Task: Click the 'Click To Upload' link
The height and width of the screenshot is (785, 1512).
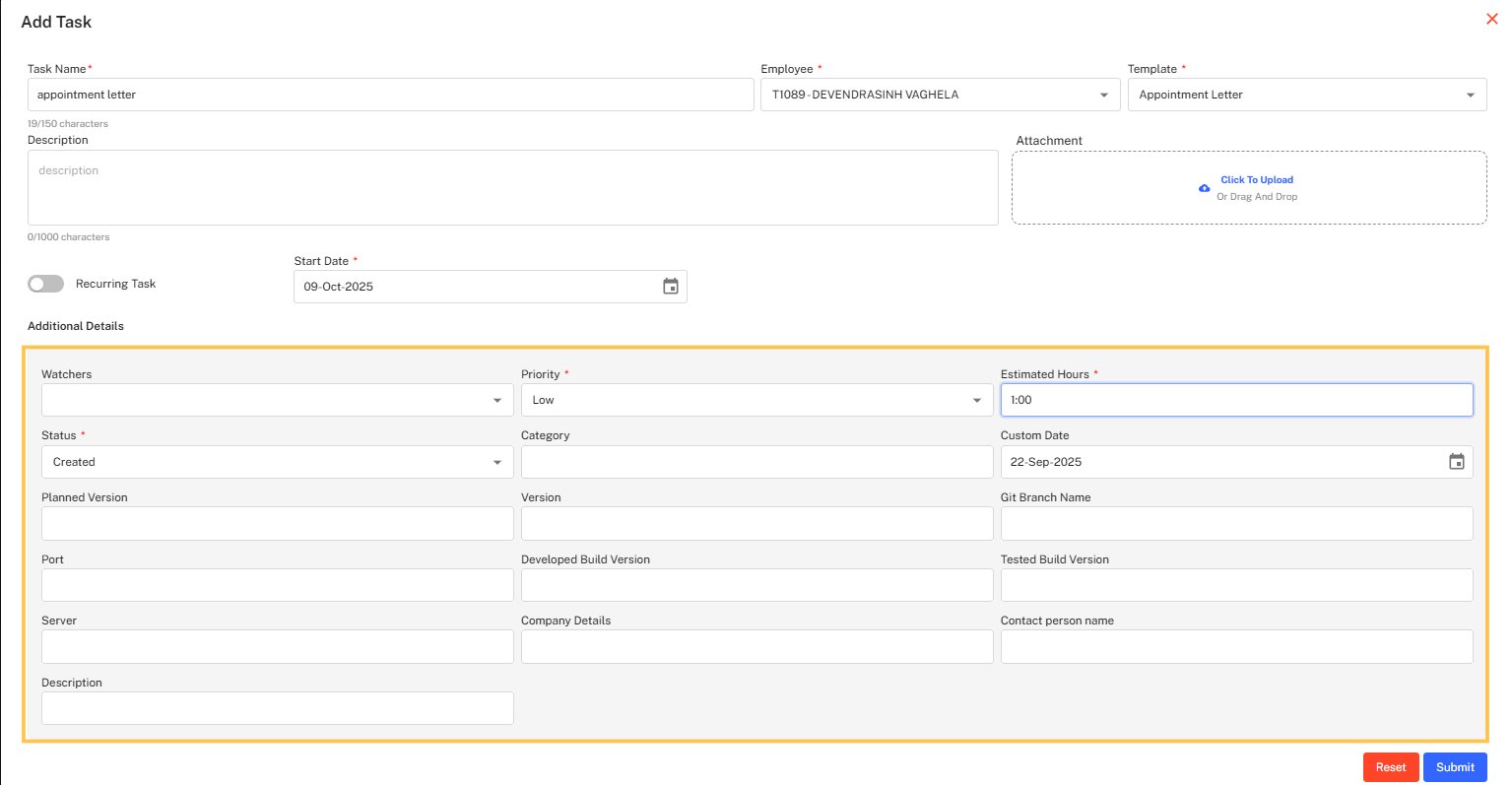Action: 1257,180
